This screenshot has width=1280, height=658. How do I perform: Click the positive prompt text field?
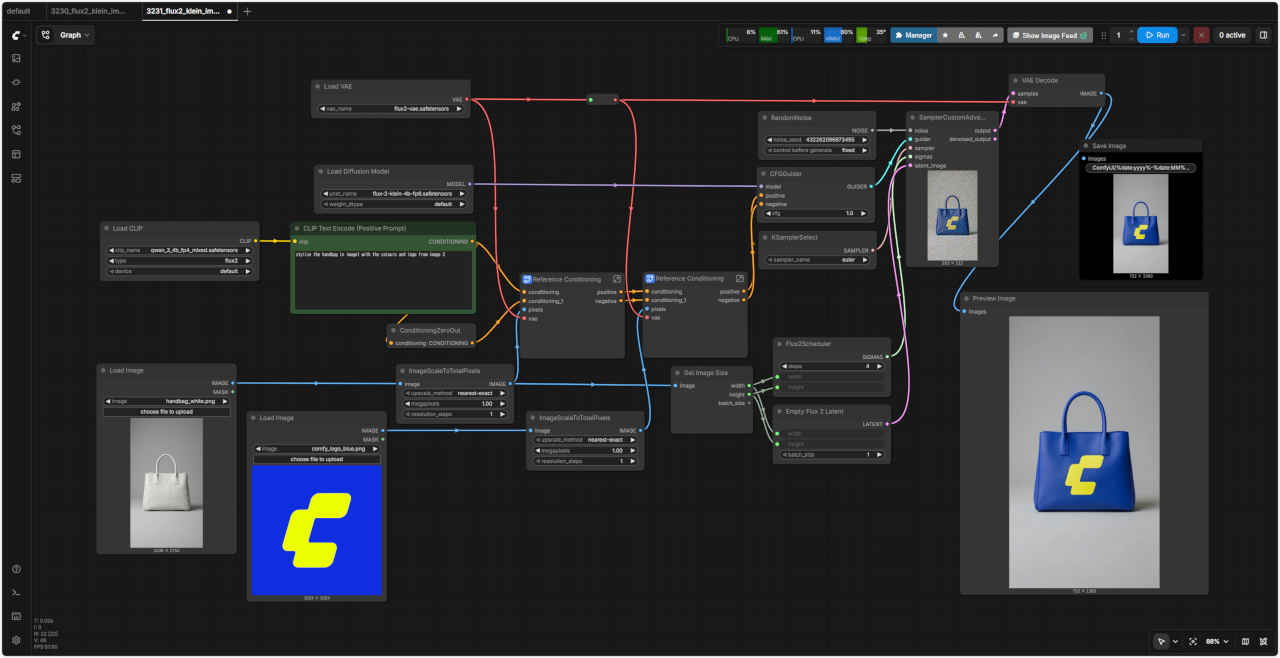click(382, 280)
